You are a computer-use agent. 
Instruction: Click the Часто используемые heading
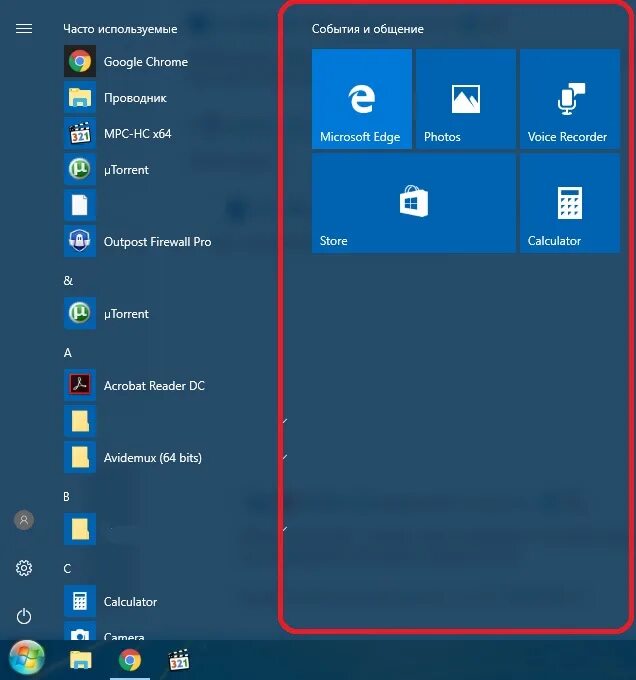click(120, 29)
